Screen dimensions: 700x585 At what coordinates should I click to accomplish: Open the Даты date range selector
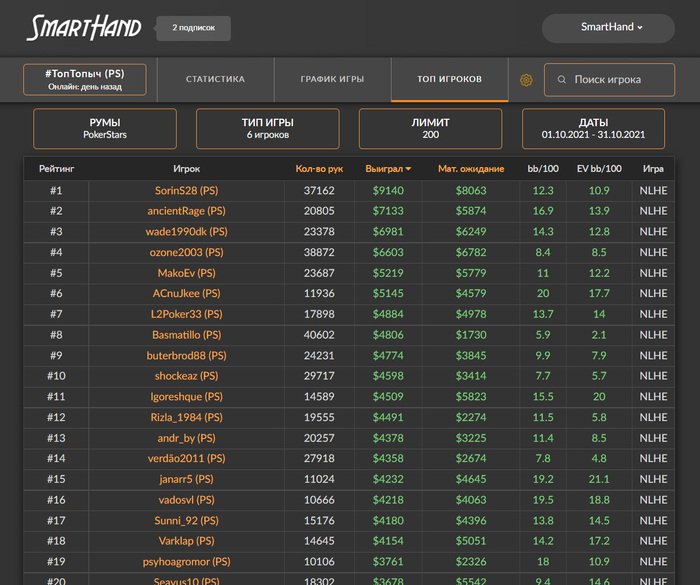pyautogui.click(x=593, y=129)
